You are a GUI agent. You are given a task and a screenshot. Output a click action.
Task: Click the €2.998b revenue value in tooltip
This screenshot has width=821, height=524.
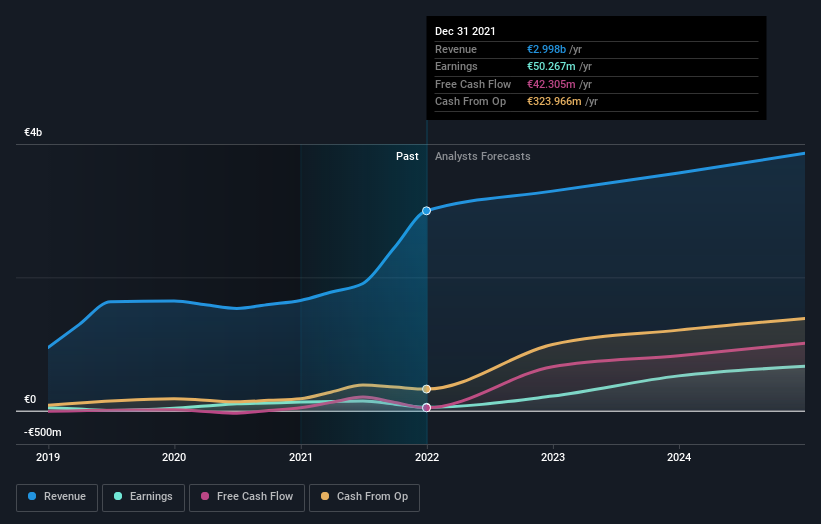point(546,49)
